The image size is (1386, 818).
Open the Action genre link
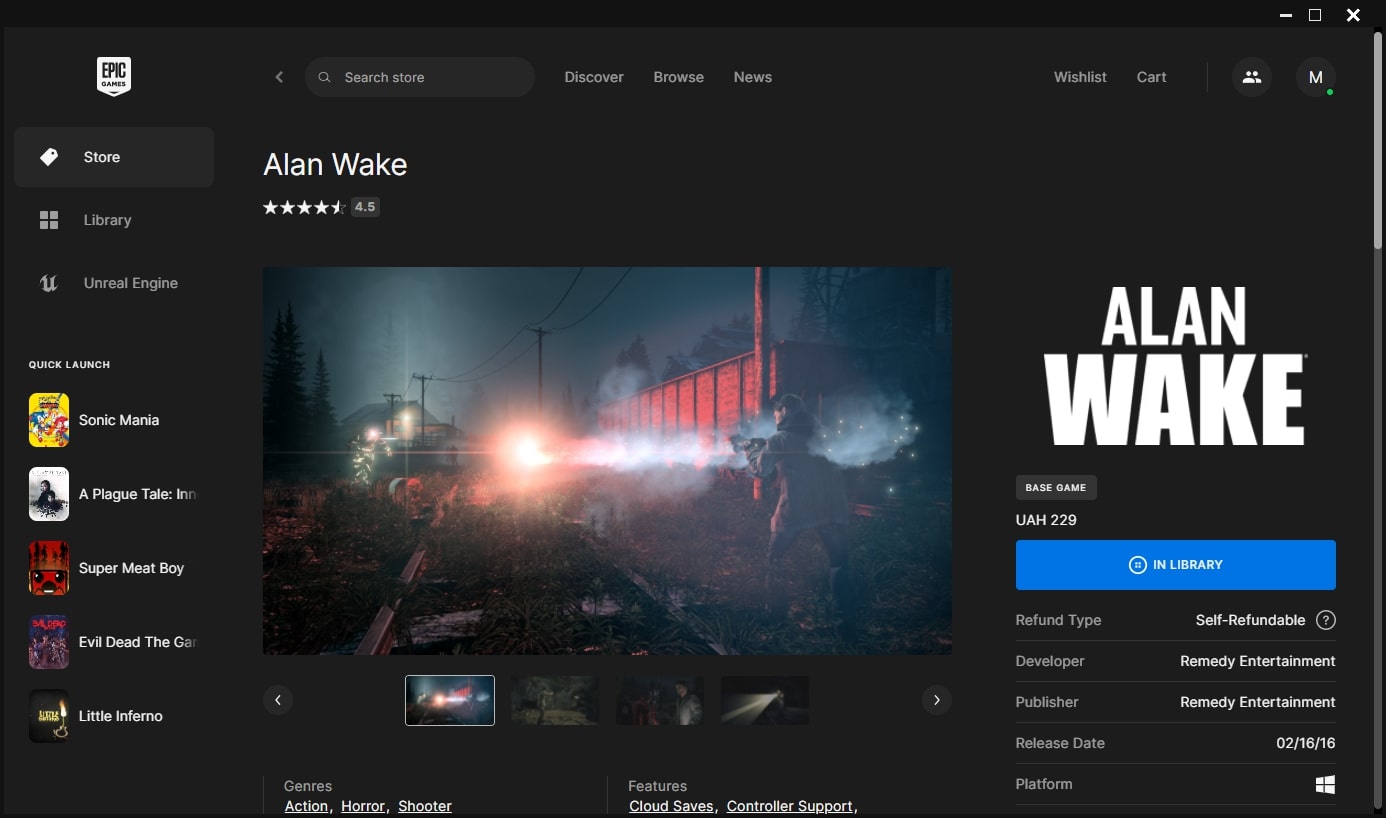(x=306, y=806)
